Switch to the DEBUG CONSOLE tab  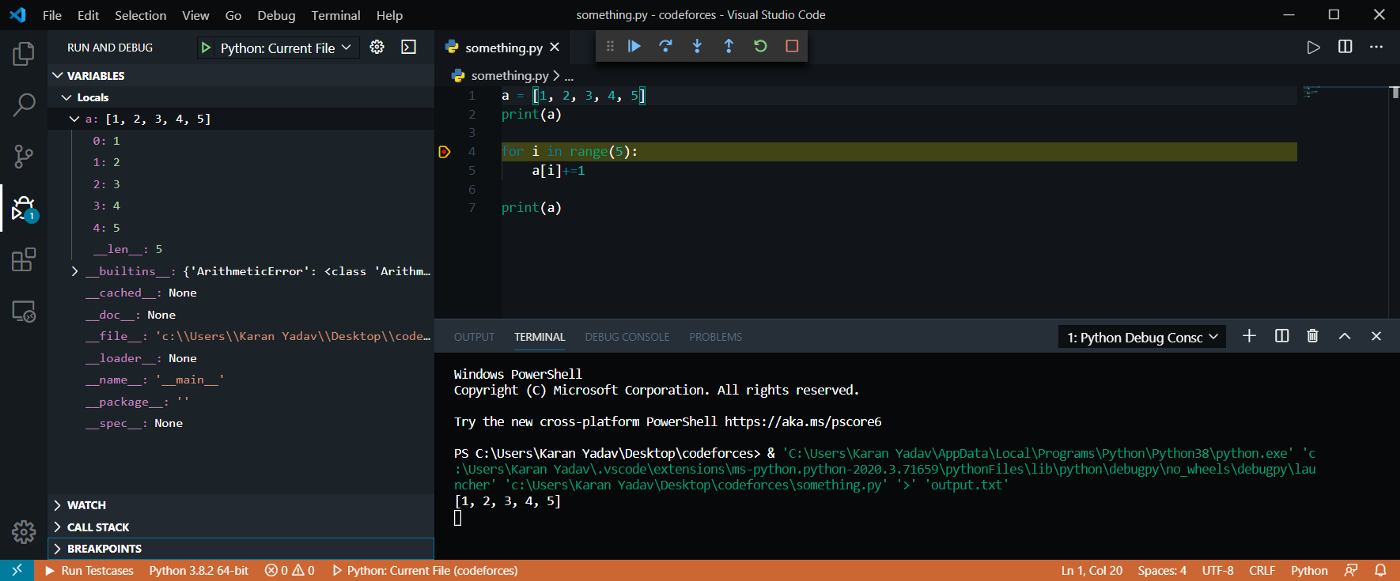pyautogui.click(x=627, y=337)
